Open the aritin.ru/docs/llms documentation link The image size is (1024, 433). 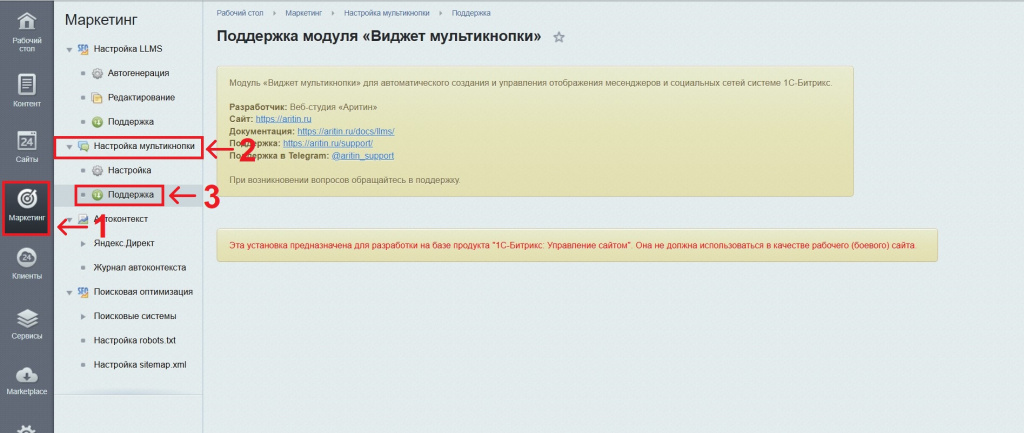(345, 131)
